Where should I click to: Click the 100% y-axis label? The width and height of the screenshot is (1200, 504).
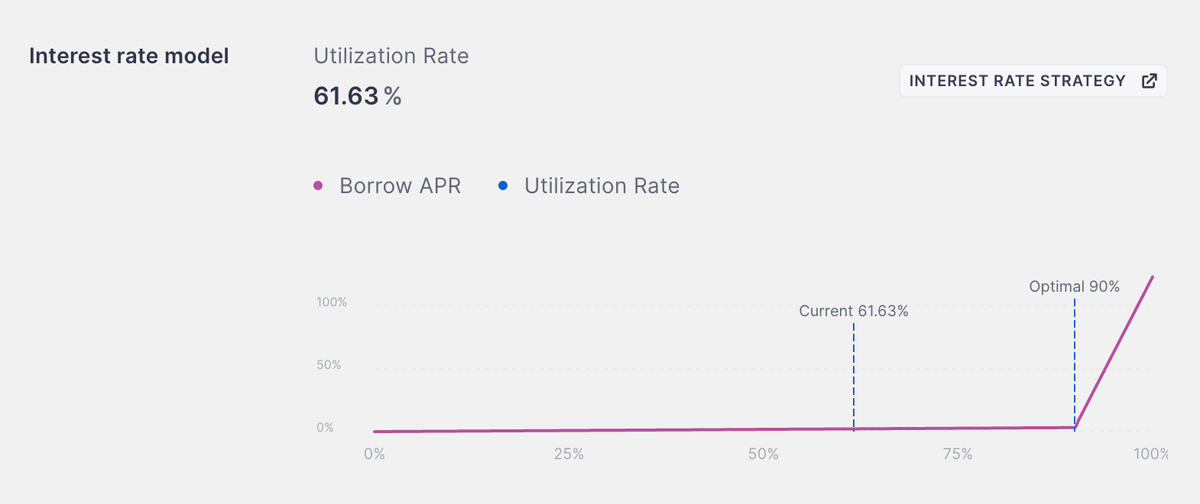click(331, 302)
